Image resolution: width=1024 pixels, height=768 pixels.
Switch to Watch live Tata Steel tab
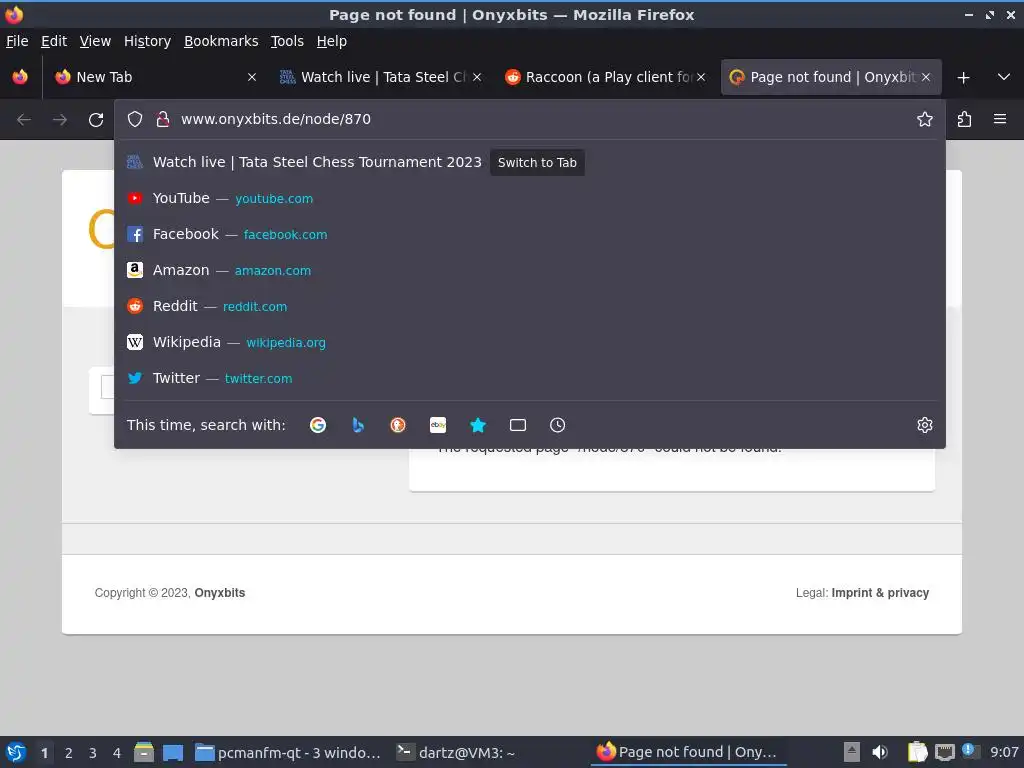tap(381, 77)
